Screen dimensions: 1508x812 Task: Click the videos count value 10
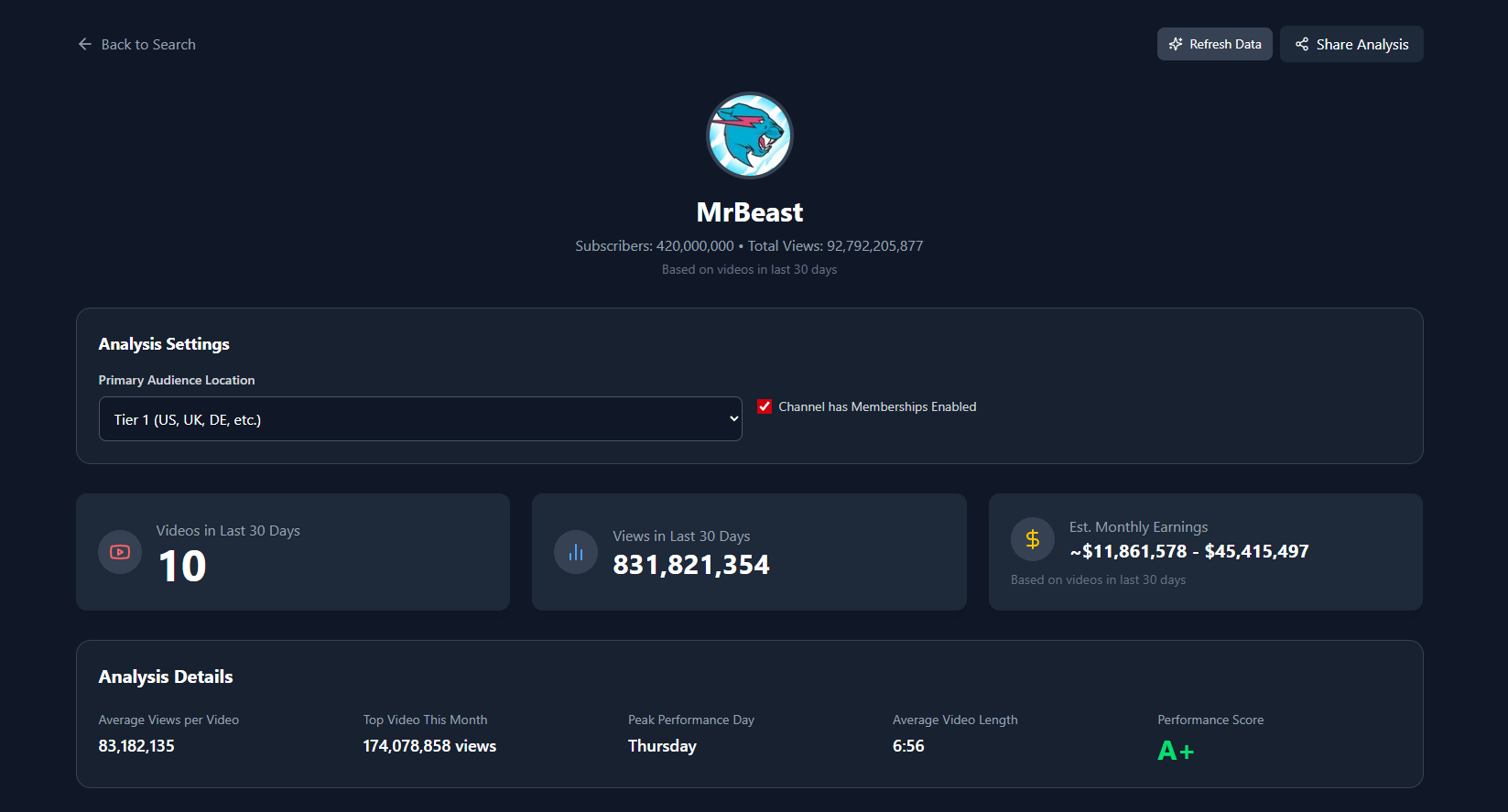tap(182, 566)
